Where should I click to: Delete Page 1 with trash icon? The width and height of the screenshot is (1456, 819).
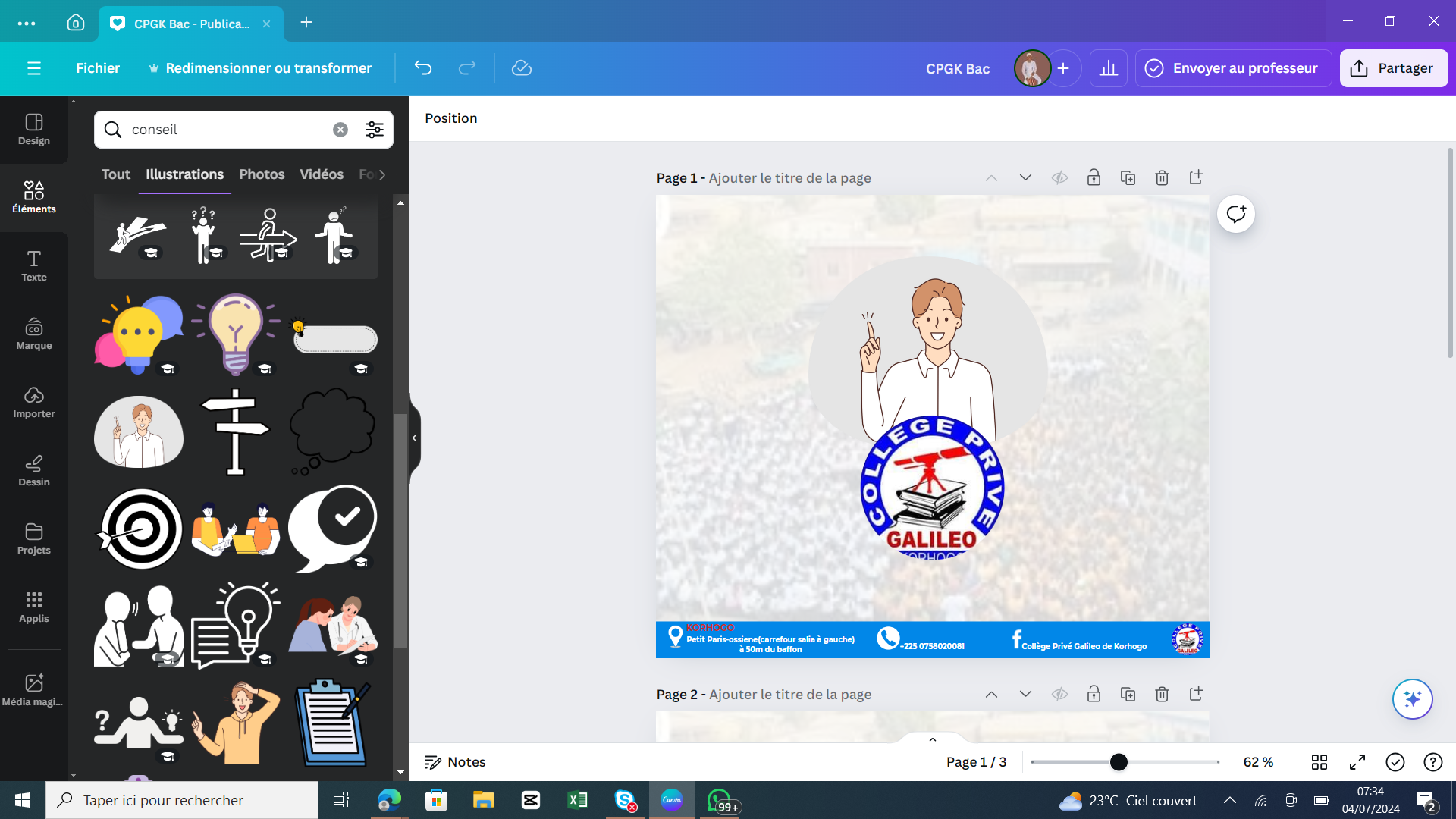tap(1162, 178)
